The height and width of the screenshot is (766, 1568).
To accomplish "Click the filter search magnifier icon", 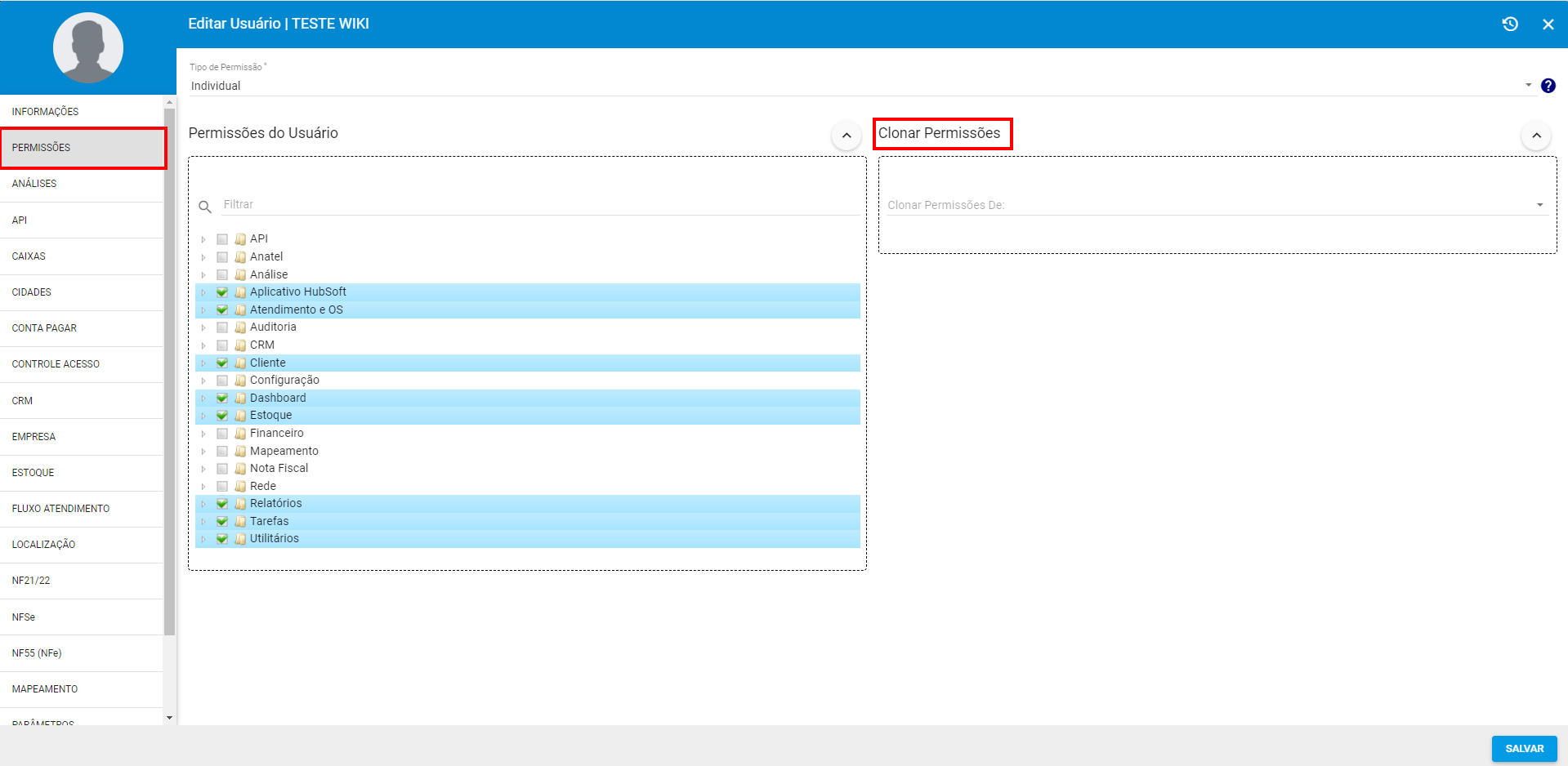I will coord(205,207).
